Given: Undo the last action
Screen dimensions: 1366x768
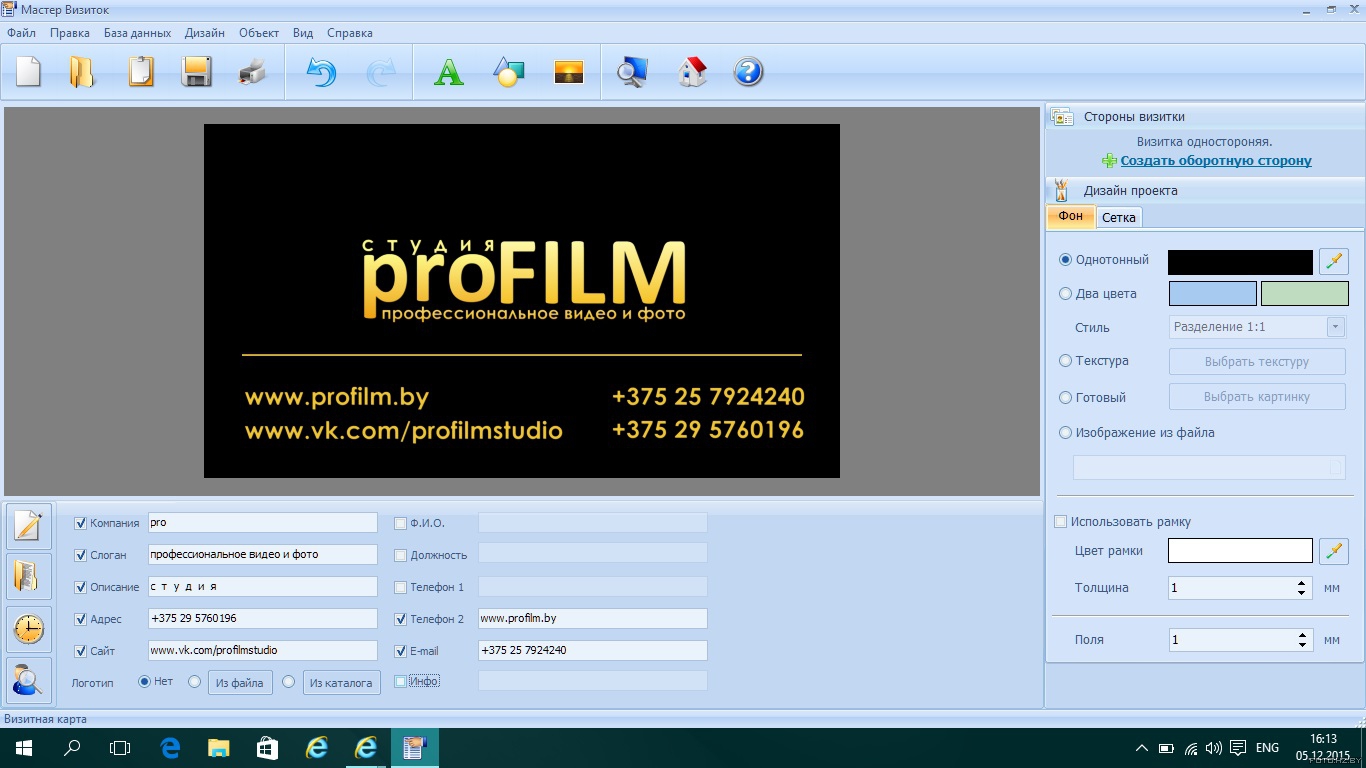Looking at the screenshot, I should [x=321, y=73].
